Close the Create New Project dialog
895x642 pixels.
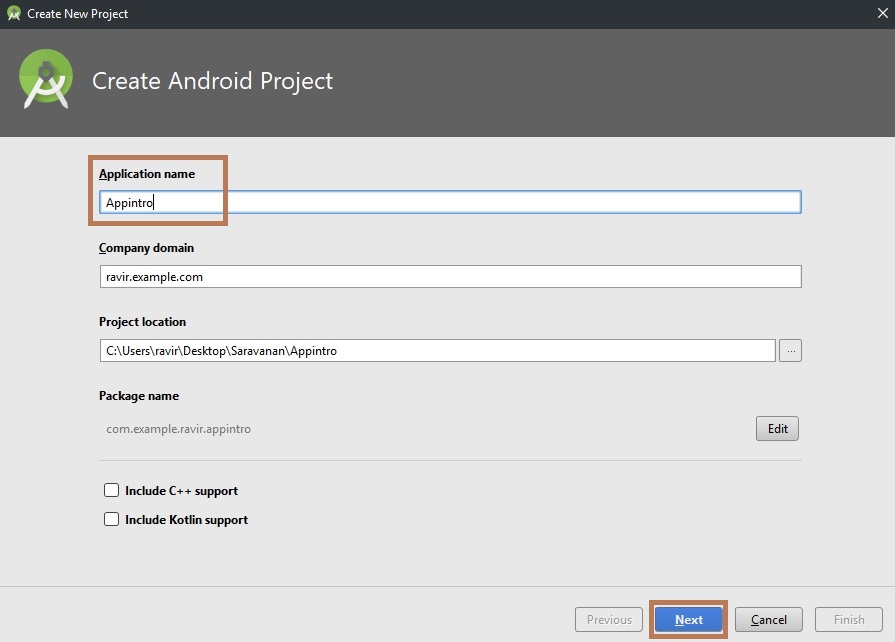(x=882, y=14)
